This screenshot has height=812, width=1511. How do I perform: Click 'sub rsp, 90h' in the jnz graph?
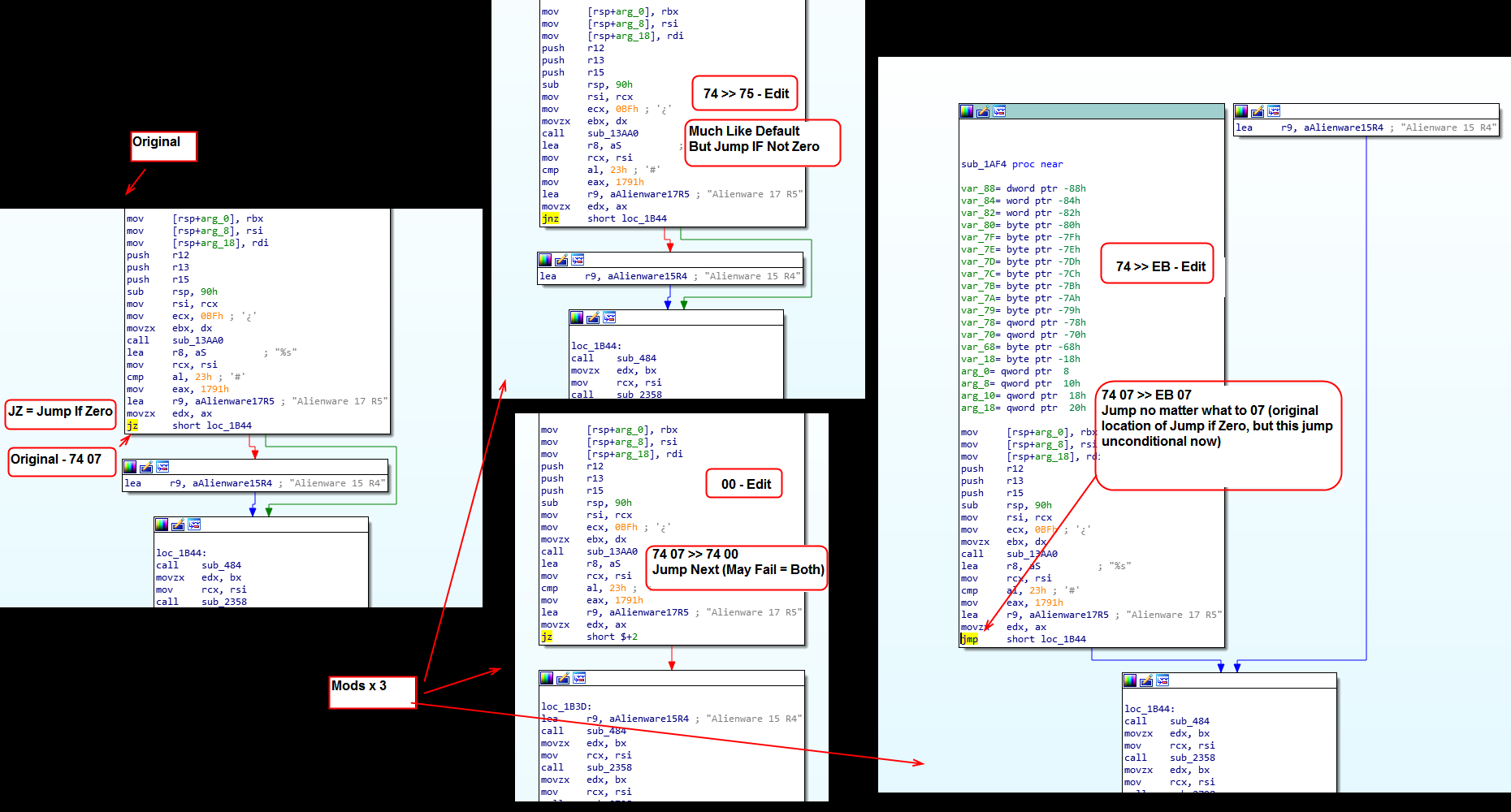point(587,84)
